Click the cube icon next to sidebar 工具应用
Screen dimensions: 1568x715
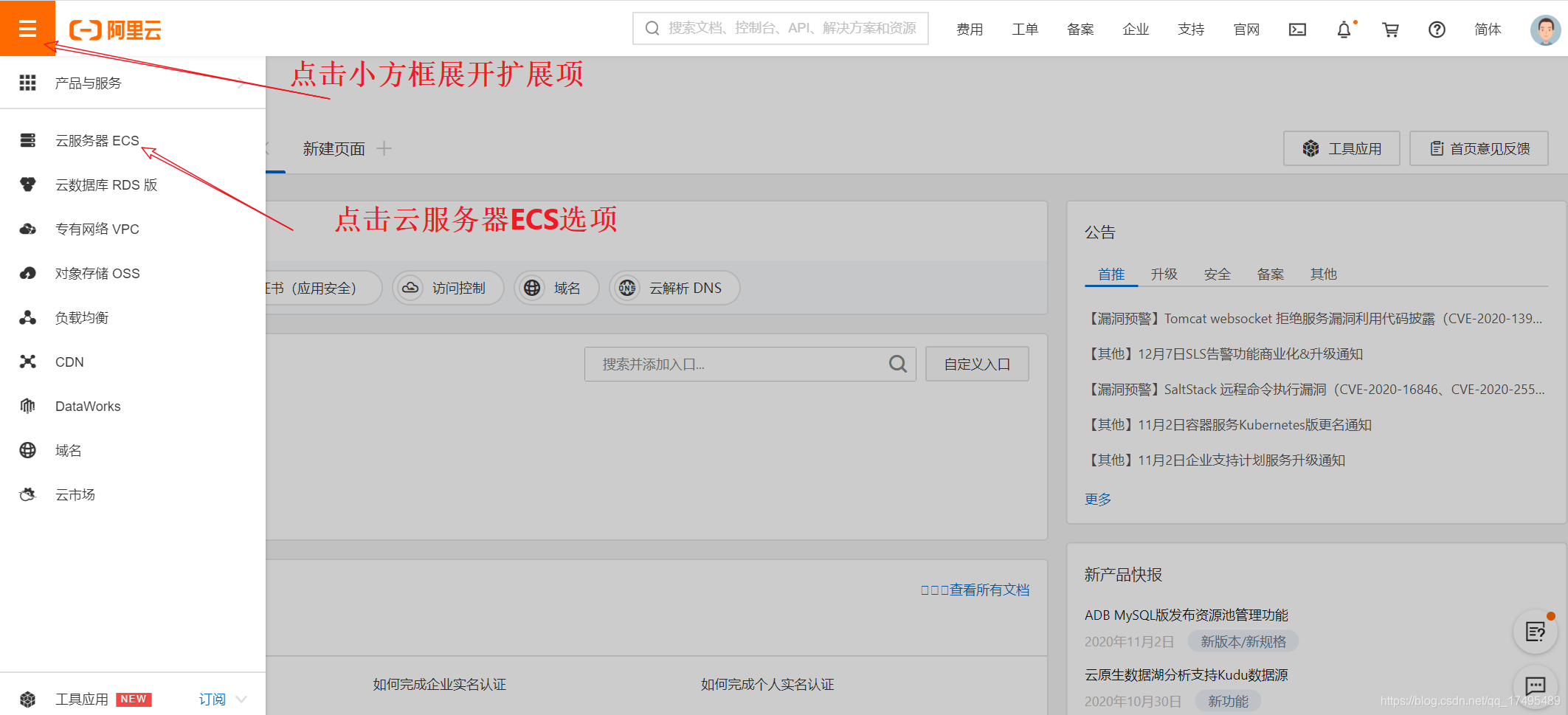27,699
